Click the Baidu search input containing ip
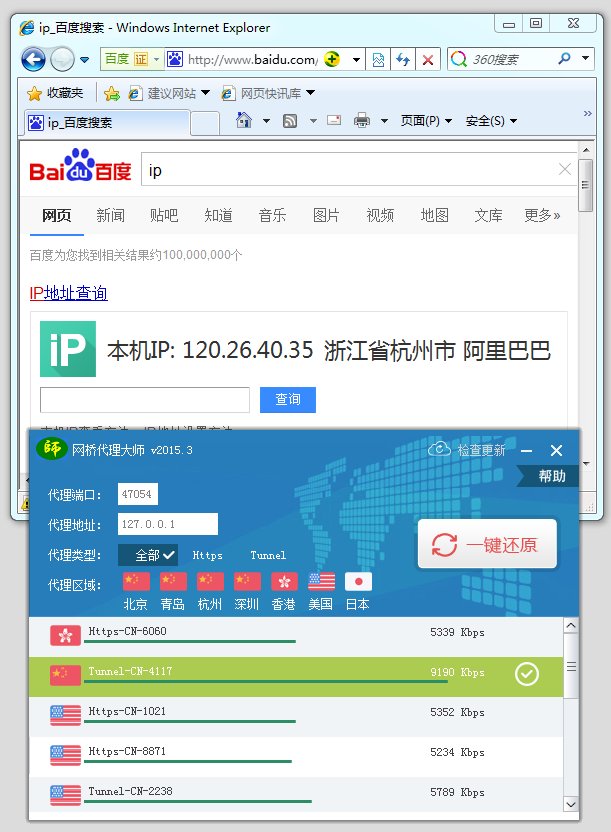Screen dimensions: 611x832 [x=350, y=170]
